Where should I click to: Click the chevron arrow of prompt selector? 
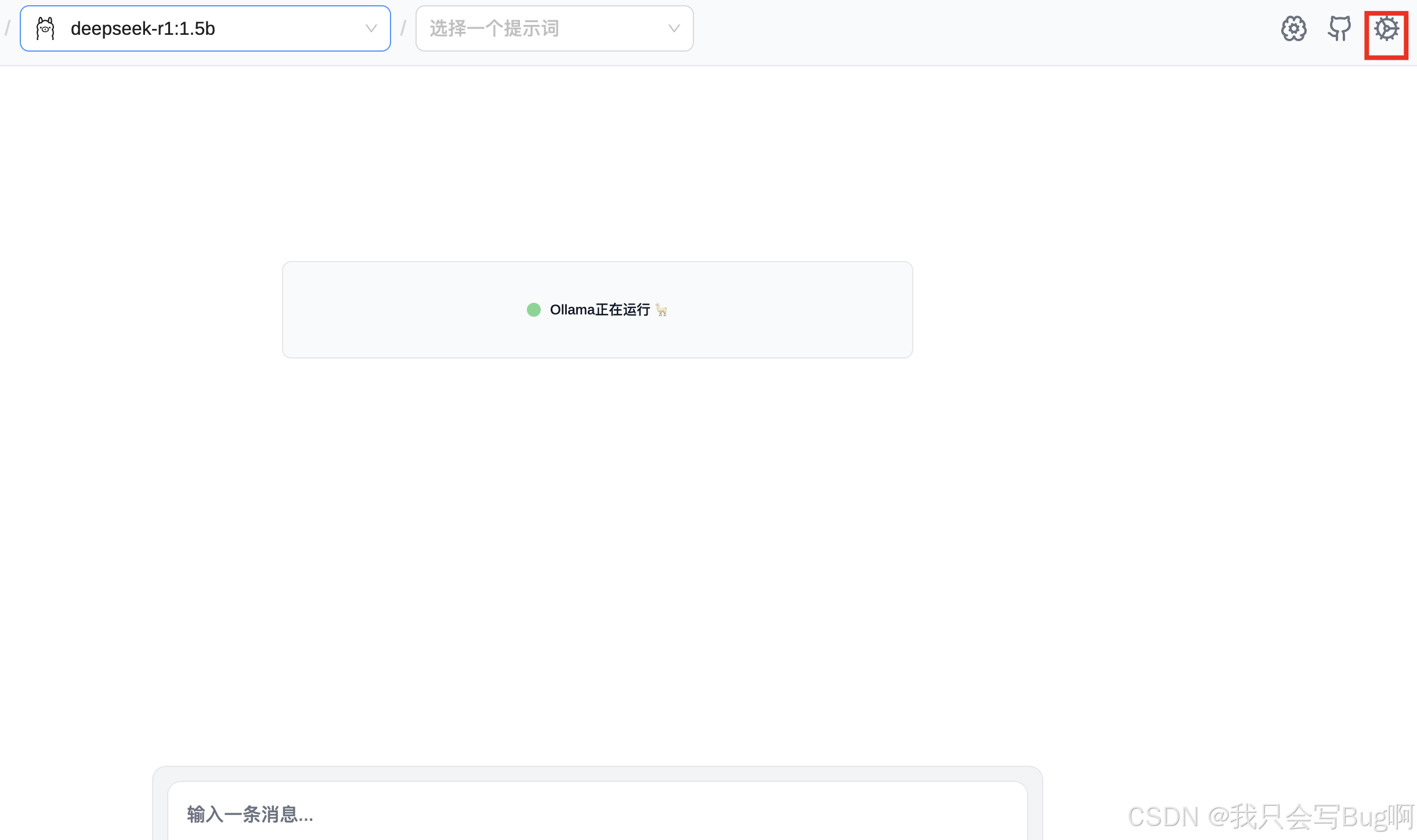(674, 28)
